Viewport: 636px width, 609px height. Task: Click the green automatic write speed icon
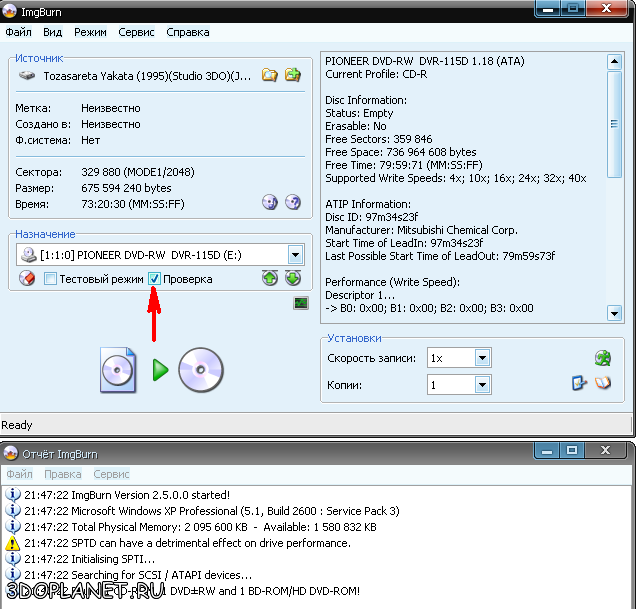pyautogui.click(x=602, y=358)
